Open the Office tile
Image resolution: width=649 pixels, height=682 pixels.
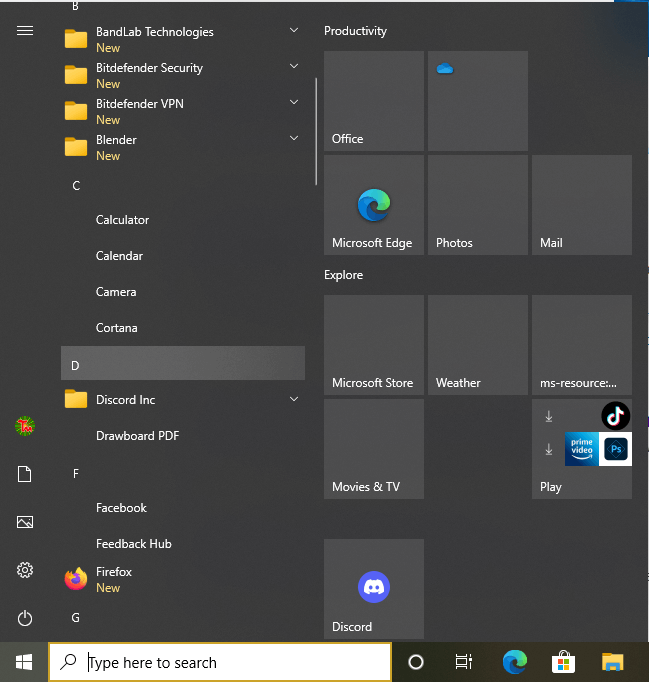coord(374,101)
